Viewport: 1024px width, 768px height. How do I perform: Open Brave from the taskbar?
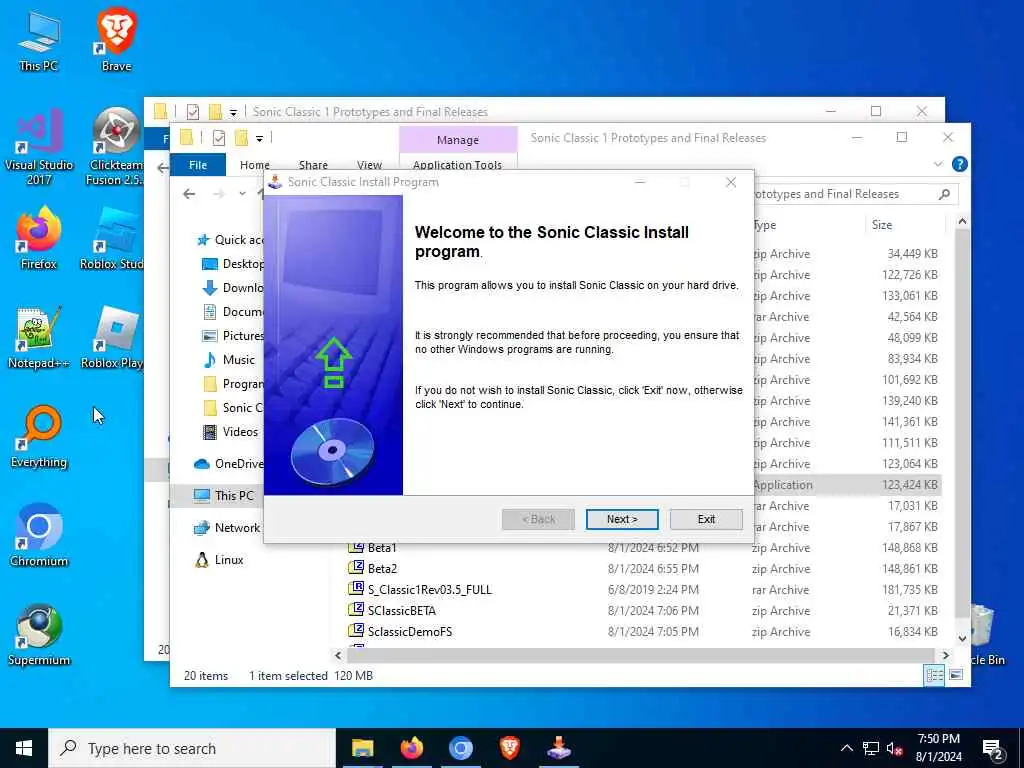coord(509,748)
